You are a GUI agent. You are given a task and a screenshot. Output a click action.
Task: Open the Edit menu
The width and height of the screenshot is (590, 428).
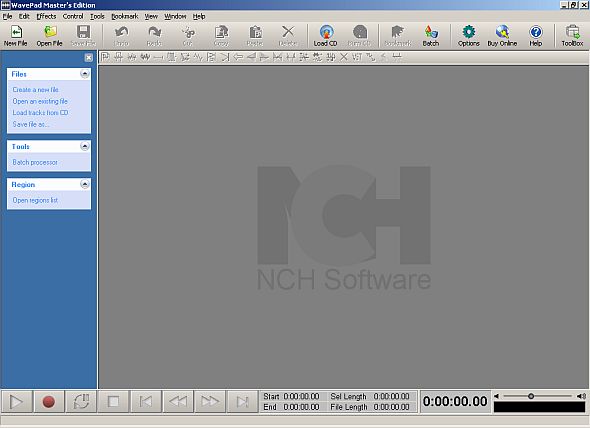(x=24, y=16)
